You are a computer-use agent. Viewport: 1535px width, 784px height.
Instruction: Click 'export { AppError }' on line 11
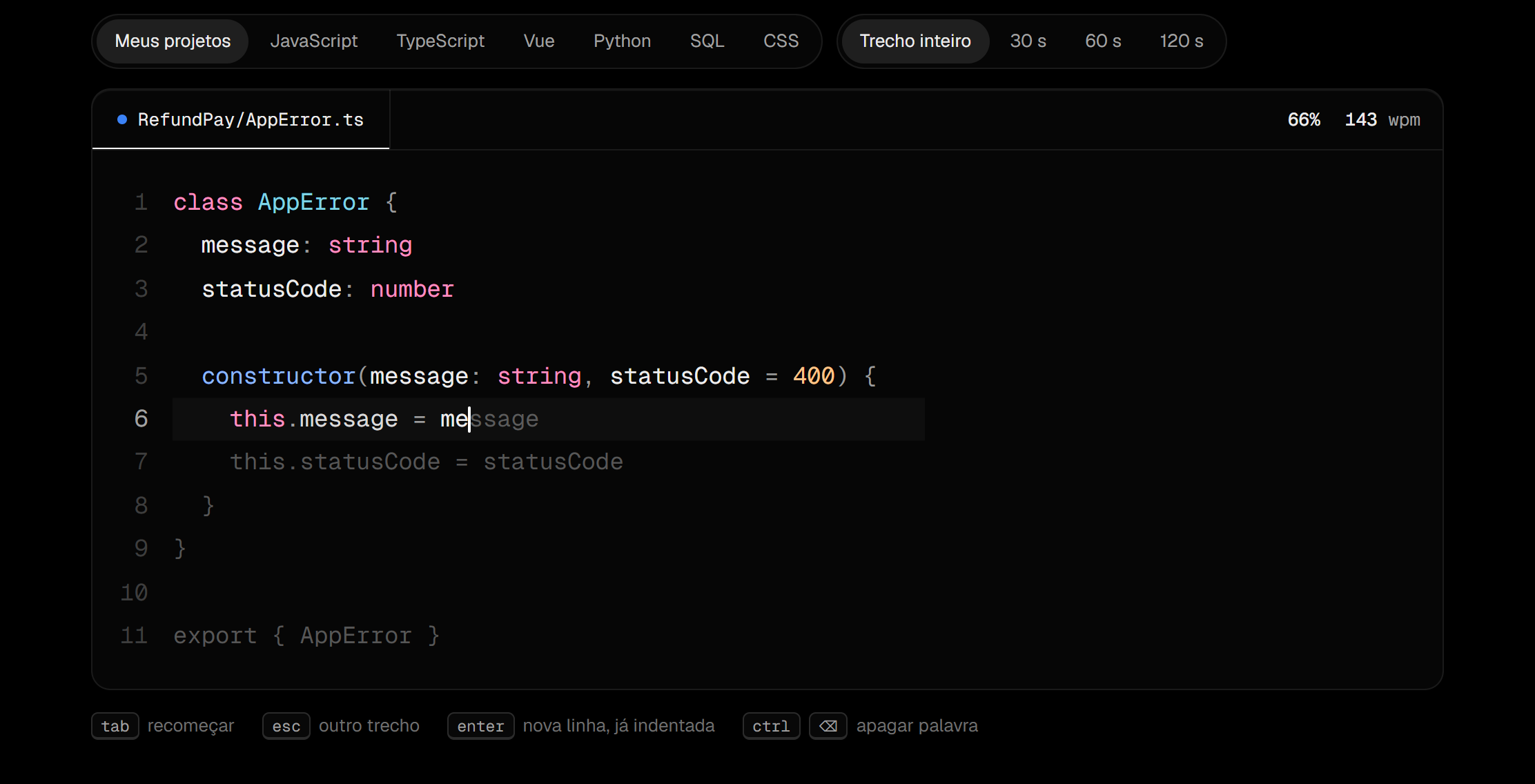(306, 636)
